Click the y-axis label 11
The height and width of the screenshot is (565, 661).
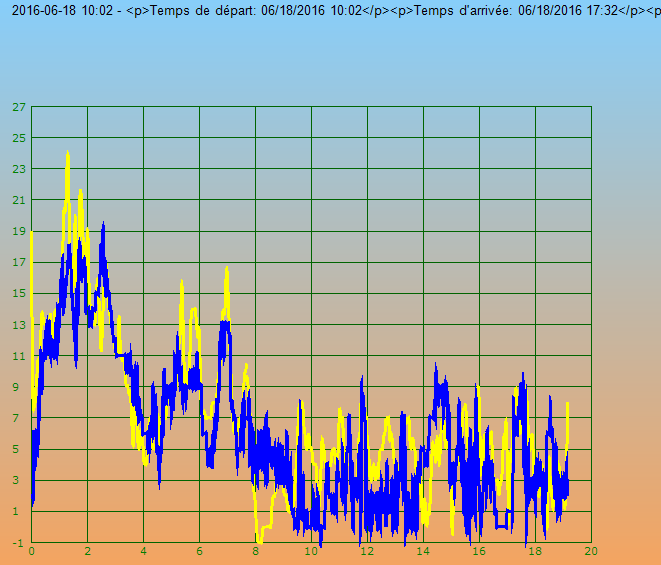19,356
